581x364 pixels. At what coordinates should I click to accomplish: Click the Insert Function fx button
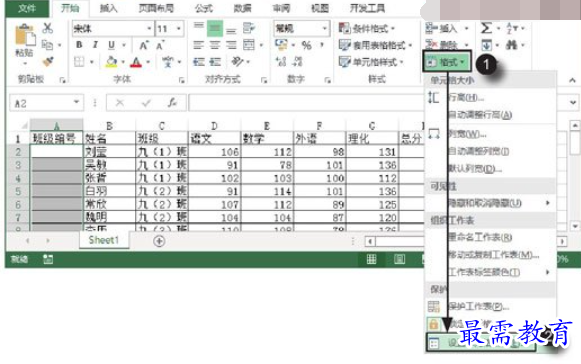pyautogui.click(x=172, y=103)
